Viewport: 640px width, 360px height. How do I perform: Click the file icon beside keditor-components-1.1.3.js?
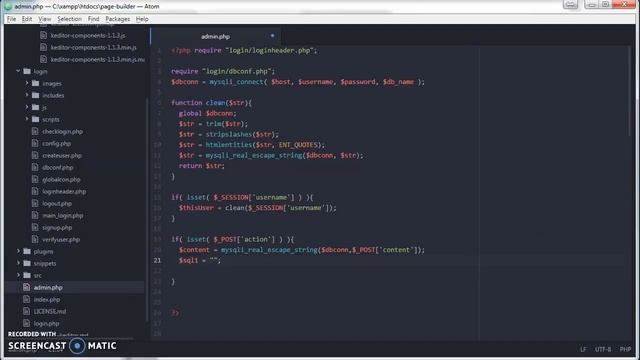coord(43,36)
